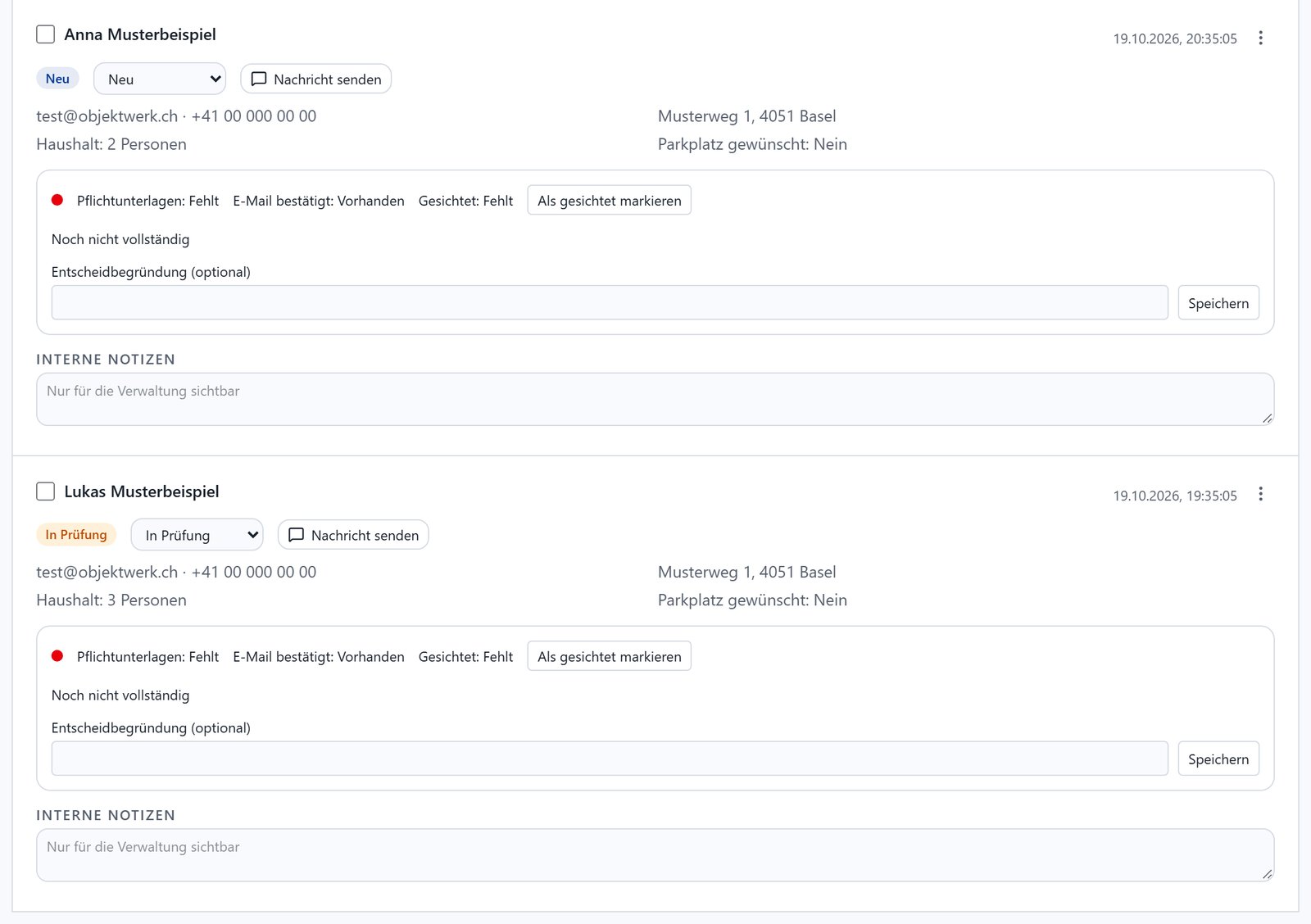Viewport: 1311px width, 924px height.
Task: Click the timestamp '19.10.2026, 20:35:05'
Action: (1175, 38)
